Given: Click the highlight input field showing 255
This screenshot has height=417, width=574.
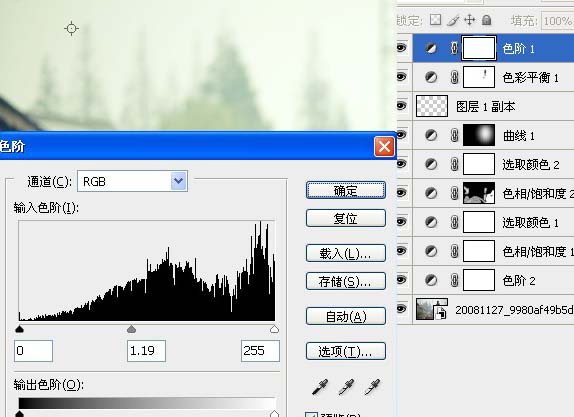Looking at the screenshot, I should (x=260, y=351).
